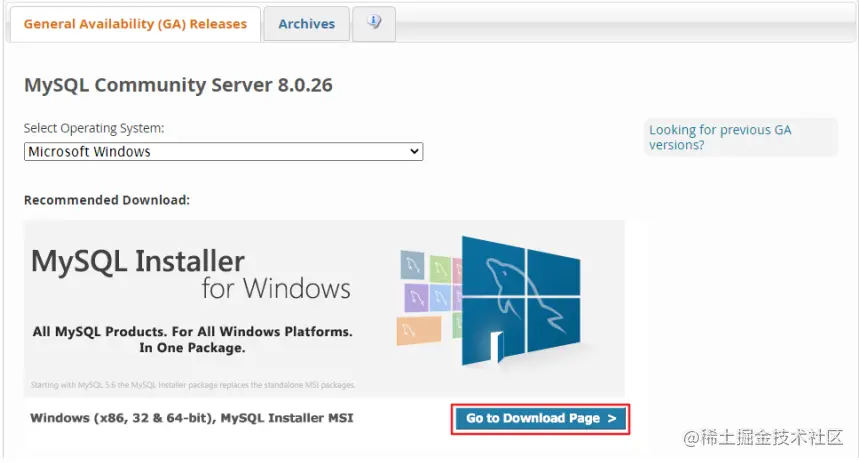Click the white door in the logo
Viewport: 859px width, 463px height.
click(496, 347)
